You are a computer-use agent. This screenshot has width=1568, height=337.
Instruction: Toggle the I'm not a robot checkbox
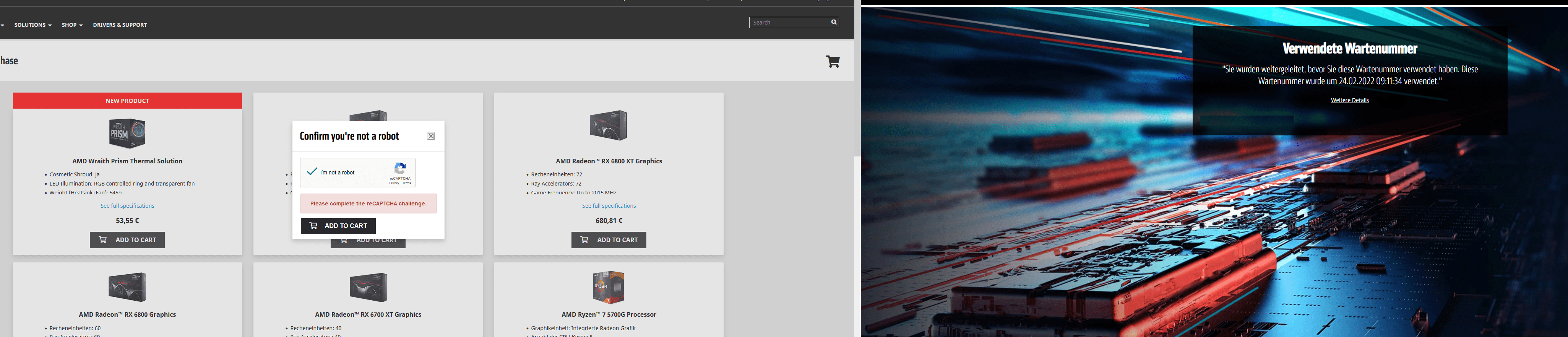coord(312,172)
